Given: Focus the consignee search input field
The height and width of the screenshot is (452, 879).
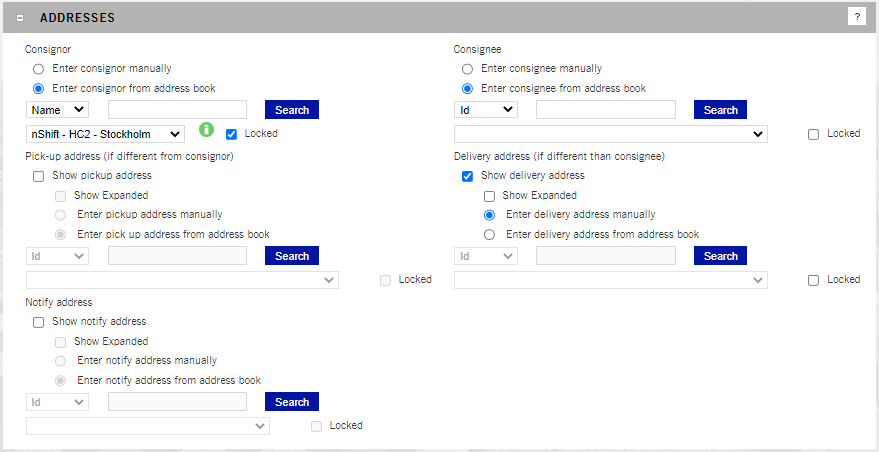Looking at the screenshot, I should [606, 110].
